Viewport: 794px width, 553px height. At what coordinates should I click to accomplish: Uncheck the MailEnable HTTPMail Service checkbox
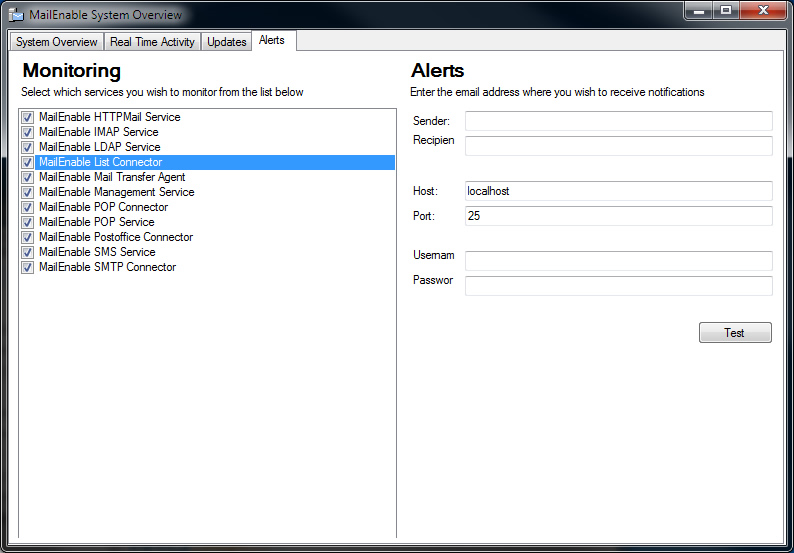tap(27, 117)
